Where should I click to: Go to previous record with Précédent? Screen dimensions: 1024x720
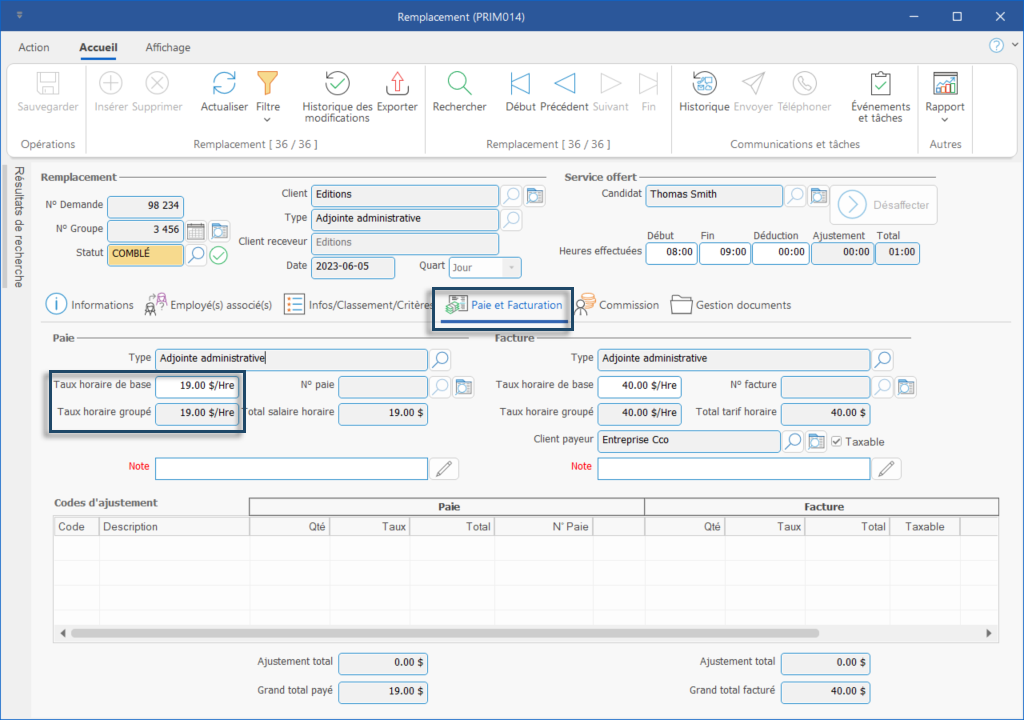[564, 84]
